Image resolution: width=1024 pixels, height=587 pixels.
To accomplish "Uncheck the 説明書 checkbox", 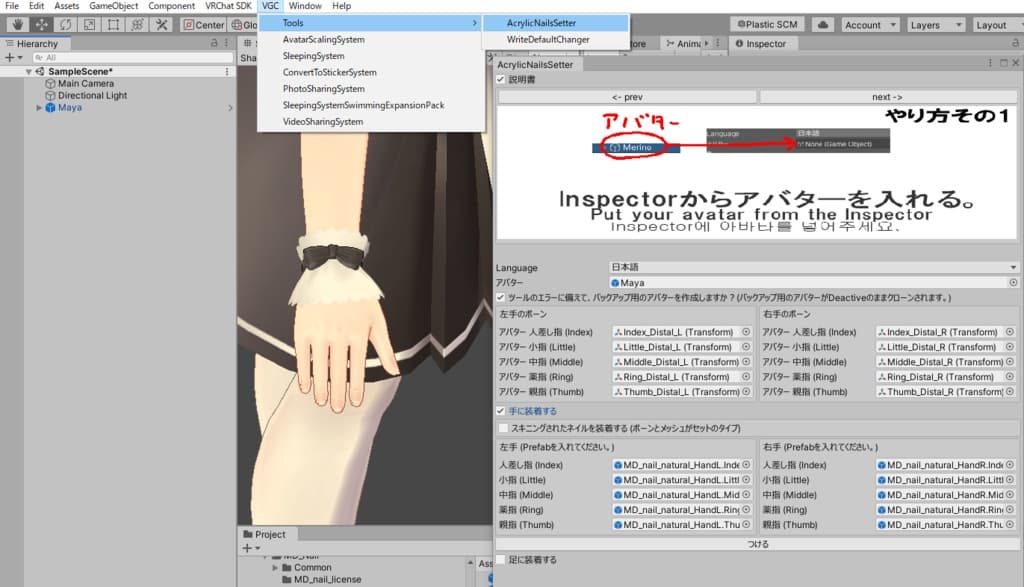I will point(501,79).
